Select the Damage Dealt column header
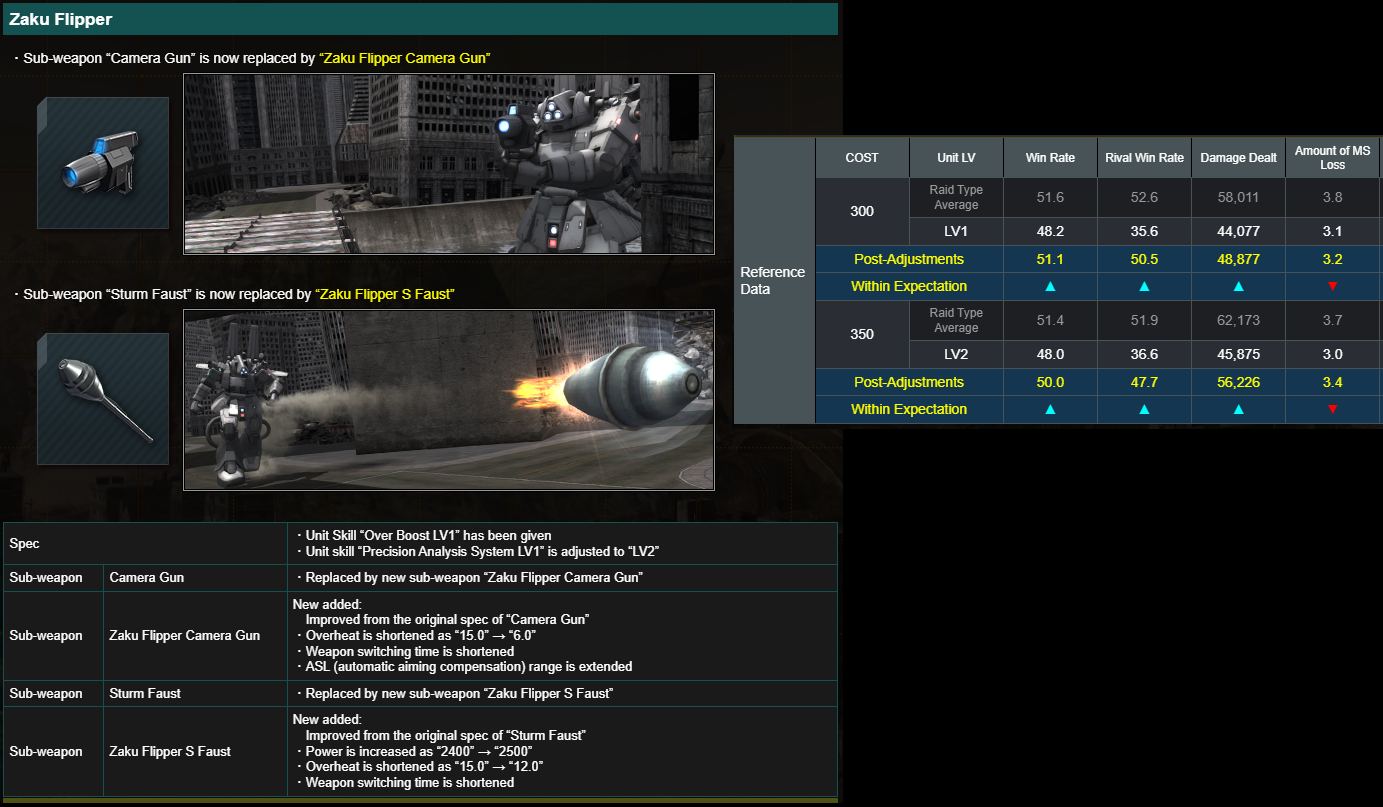Screen dimensions: 1383x807 point(1238,158)
